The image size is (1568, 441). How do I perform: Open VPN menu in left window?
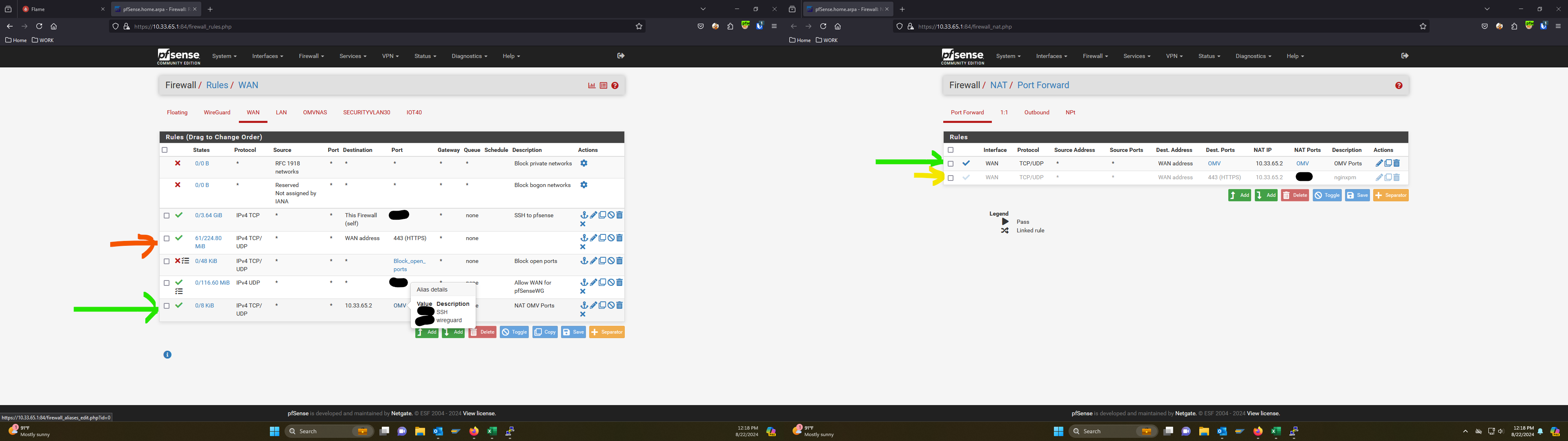click(390, 56)
